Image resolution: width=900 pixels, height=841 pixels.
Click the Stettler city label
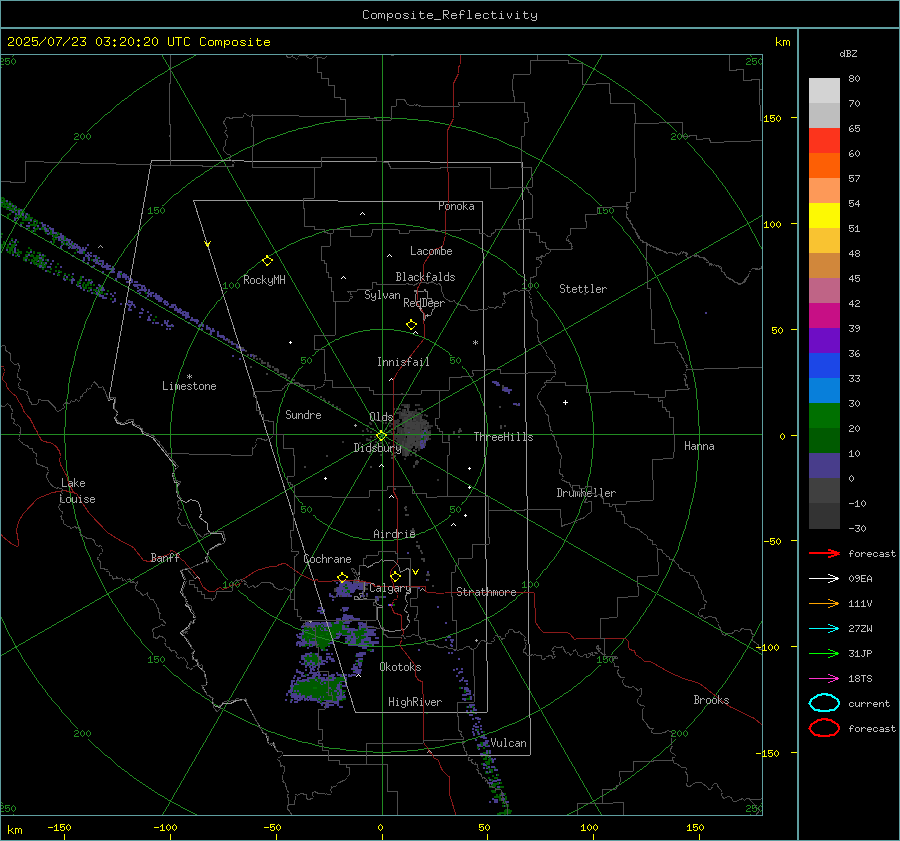[583, 289]
